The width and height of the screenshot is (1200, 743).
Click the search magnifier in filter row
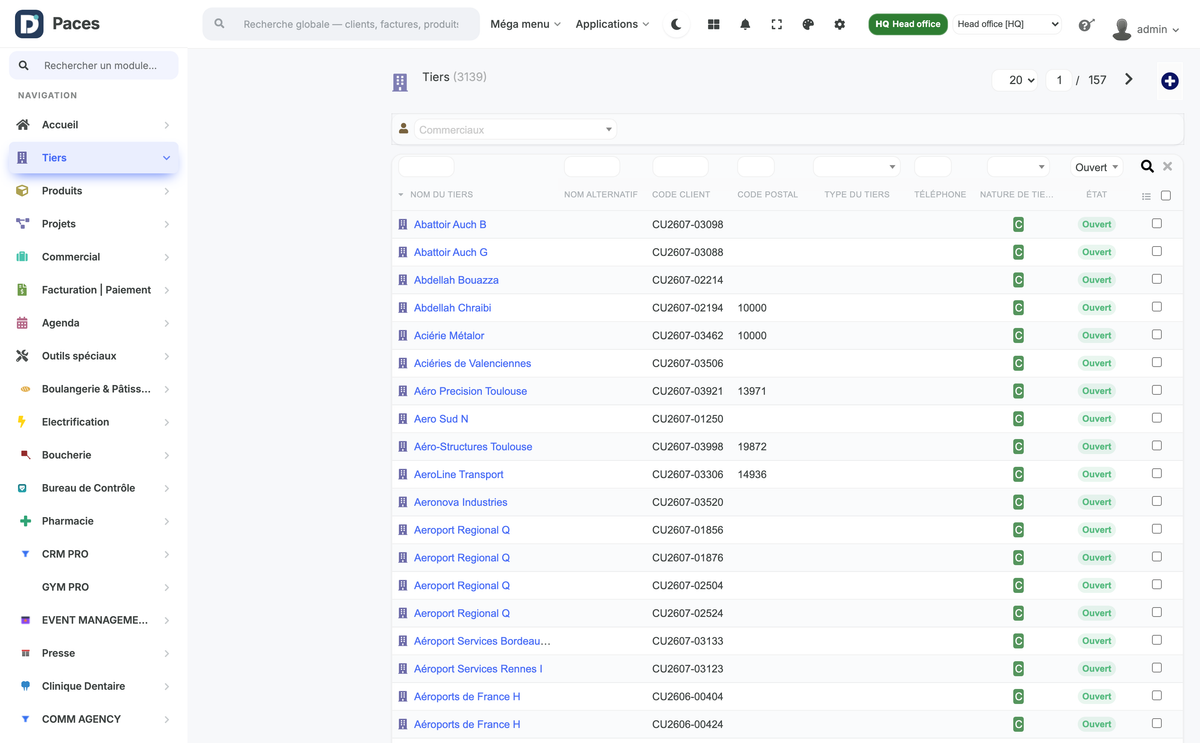(1147, 167)
